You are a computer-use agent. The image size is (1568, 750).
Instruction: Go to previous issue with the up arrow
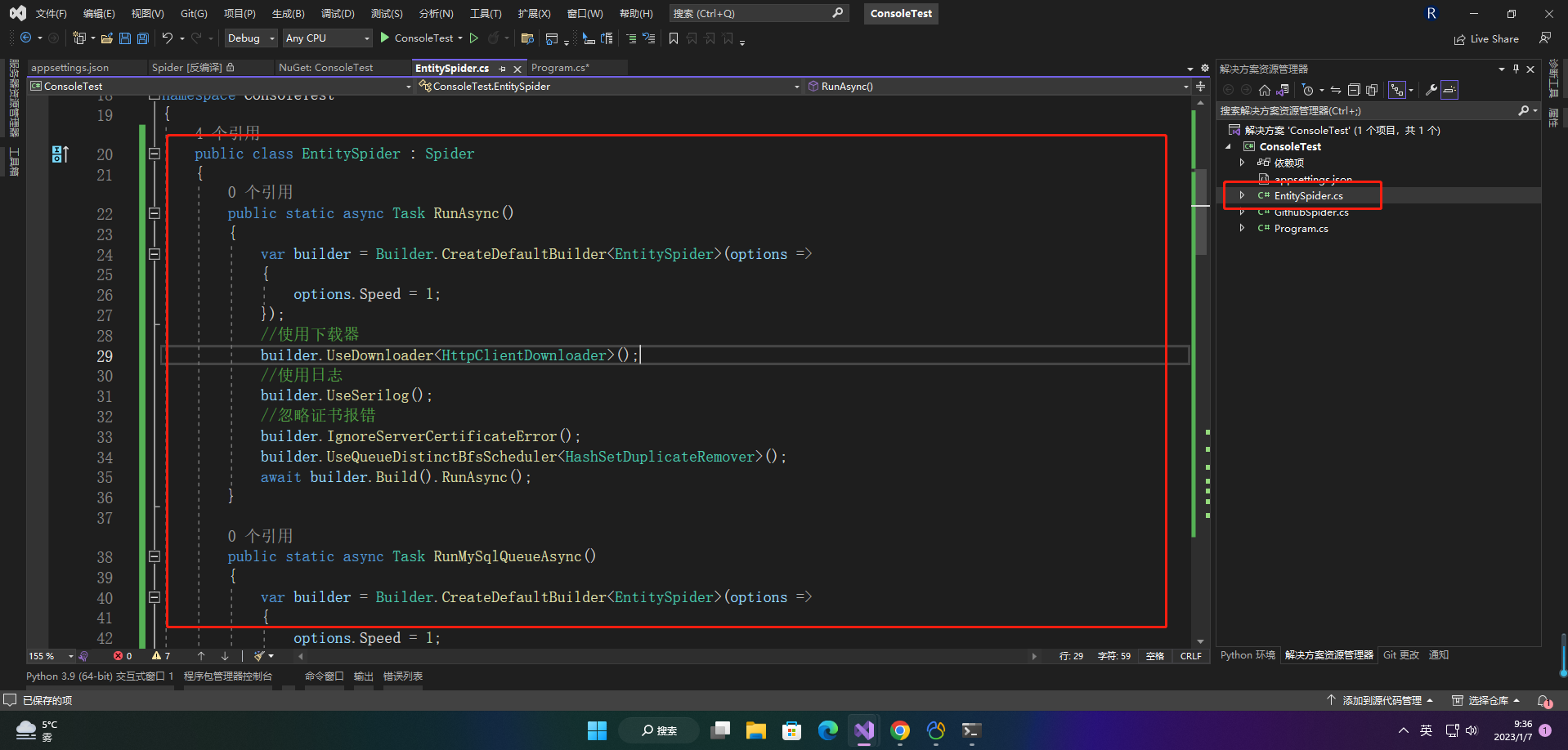tap(201, 656)
